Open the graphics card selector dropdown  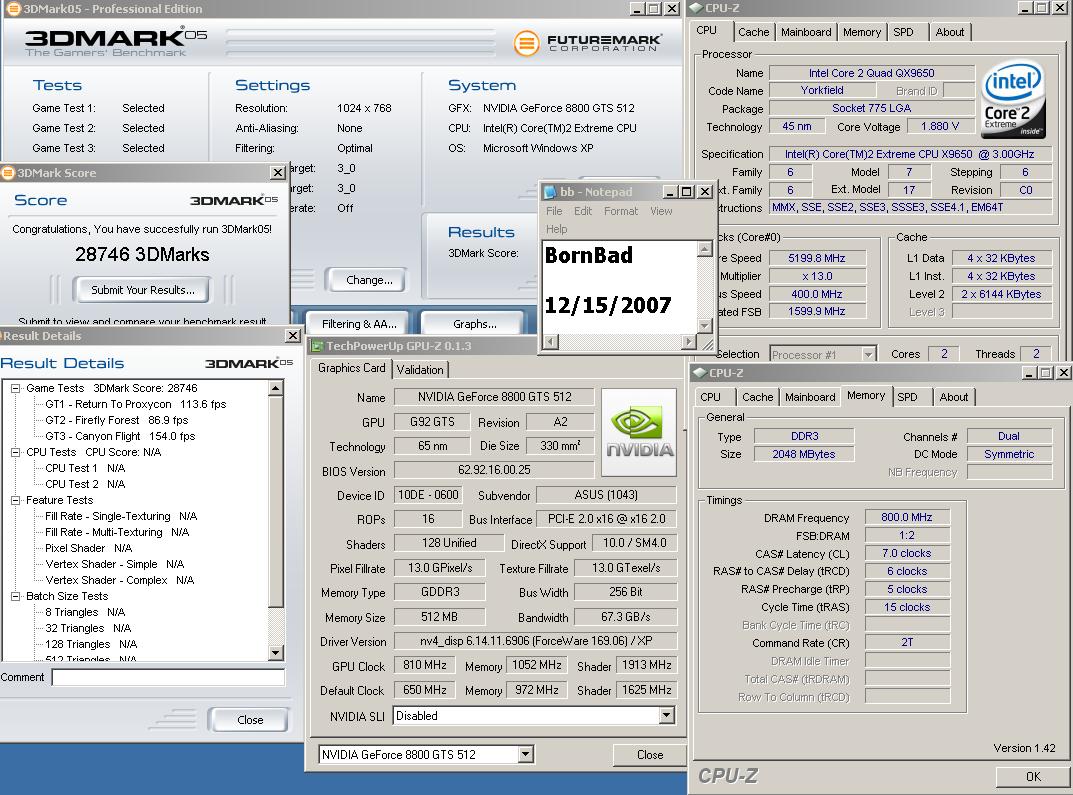pyautogui.click(x=525, y=755)
